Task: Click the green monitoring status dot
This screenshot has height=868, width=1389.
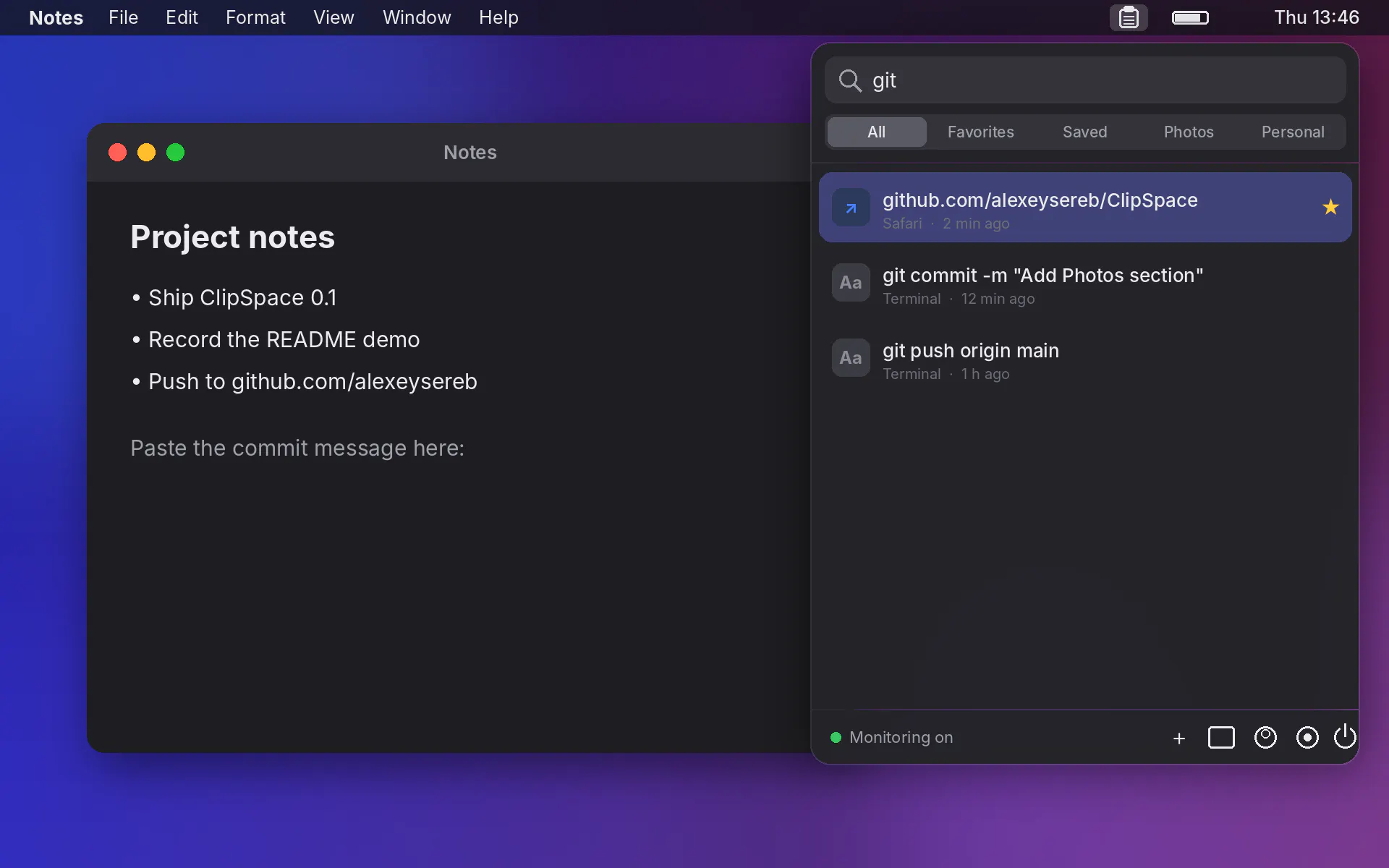Action: coord(836,738)
